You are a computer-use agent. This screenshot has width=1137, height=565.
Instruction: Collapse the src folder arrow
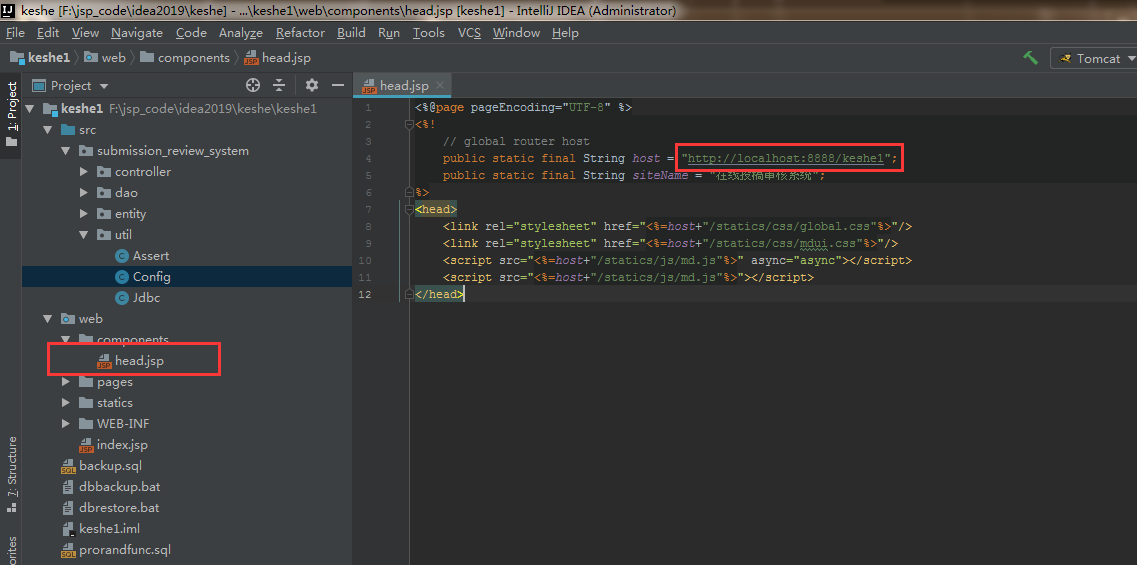click(48, 130)
